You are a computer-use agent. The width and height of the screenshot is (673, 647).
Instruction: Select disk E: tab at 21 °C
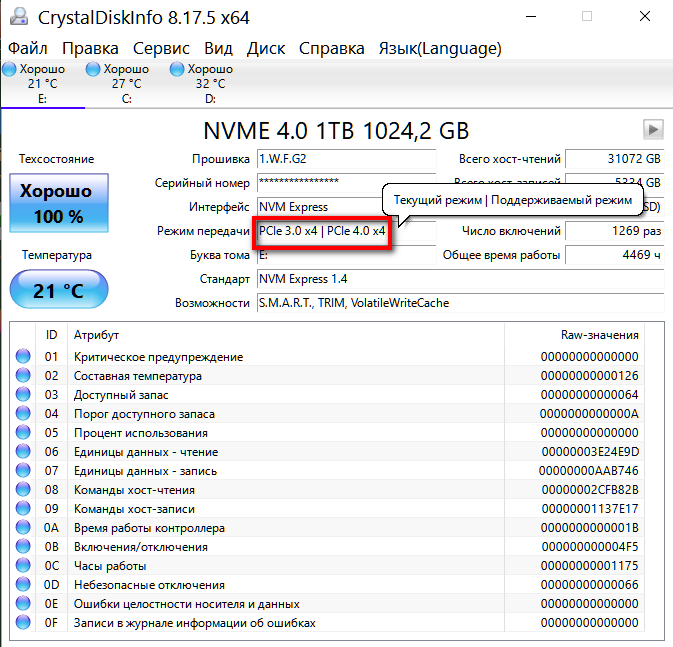pos(42,84)
